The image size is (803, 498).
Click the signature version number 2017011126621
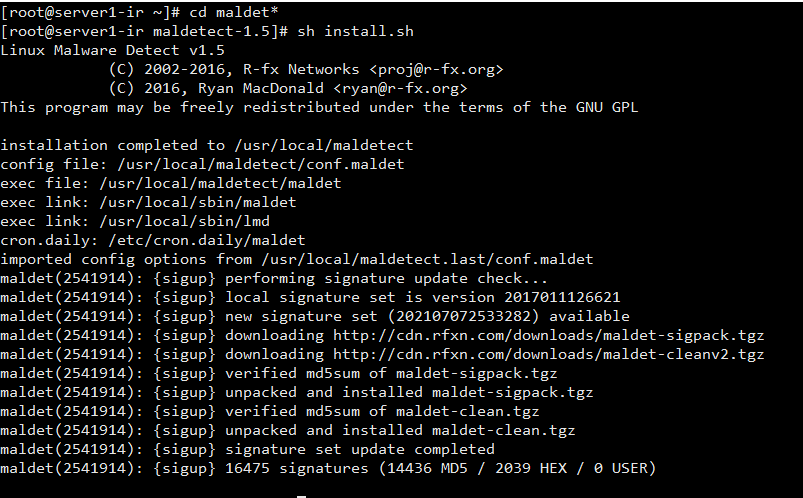(562, 297)
